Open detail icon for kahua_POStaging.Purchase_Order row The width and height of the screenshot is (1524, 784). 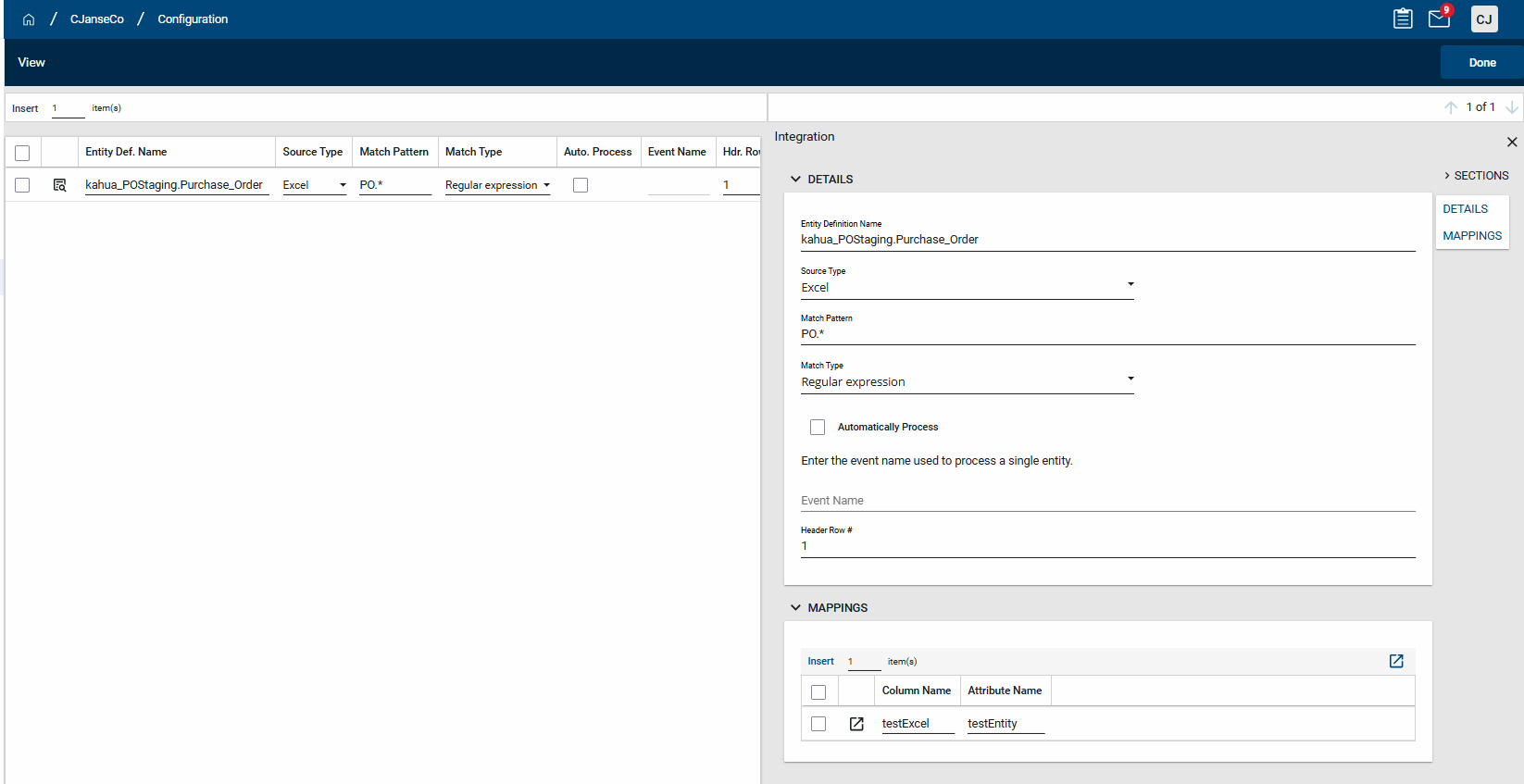60,185
